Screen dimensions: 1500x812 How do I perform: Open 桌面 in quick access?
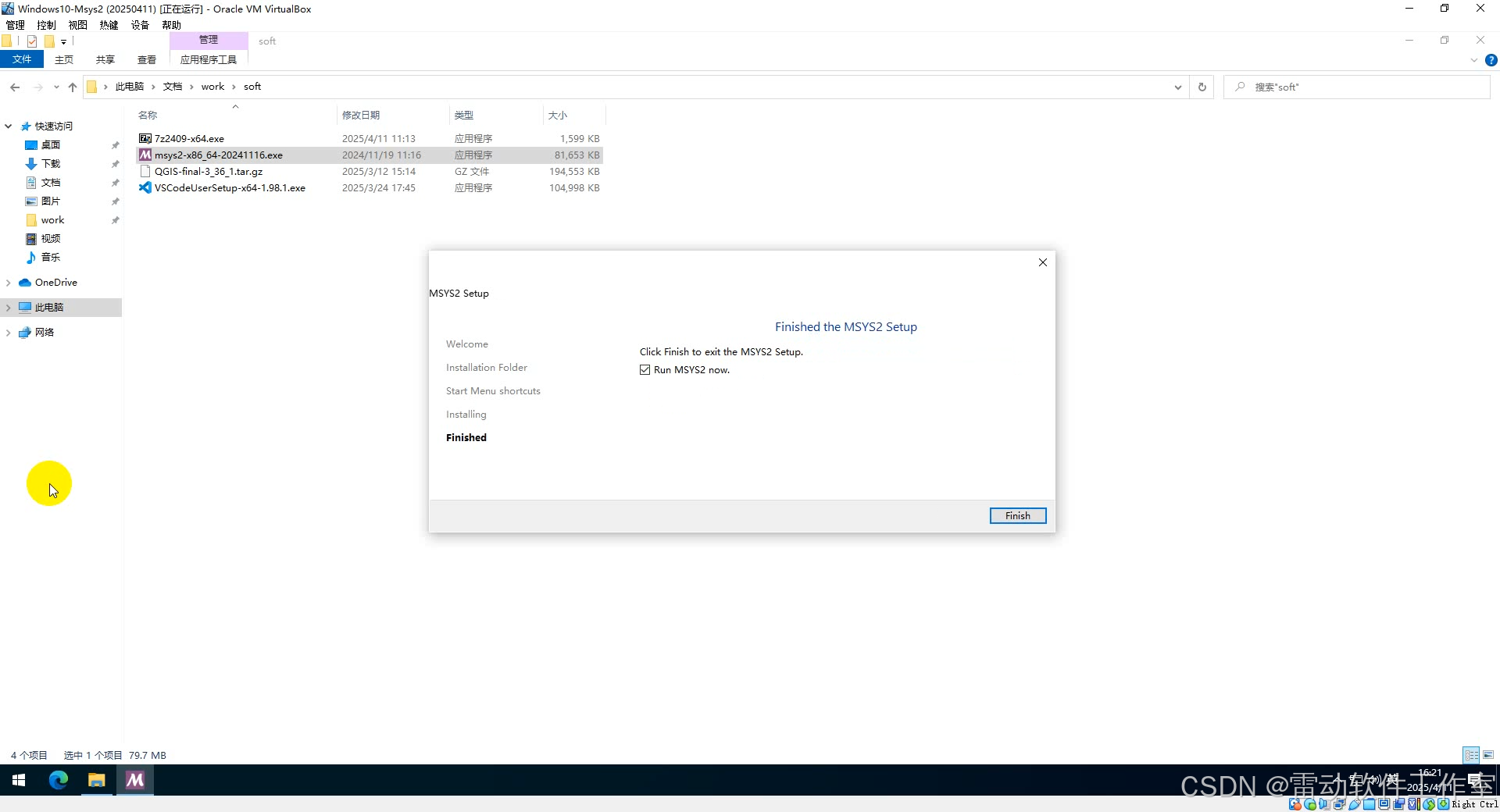(x=51, y=145)
